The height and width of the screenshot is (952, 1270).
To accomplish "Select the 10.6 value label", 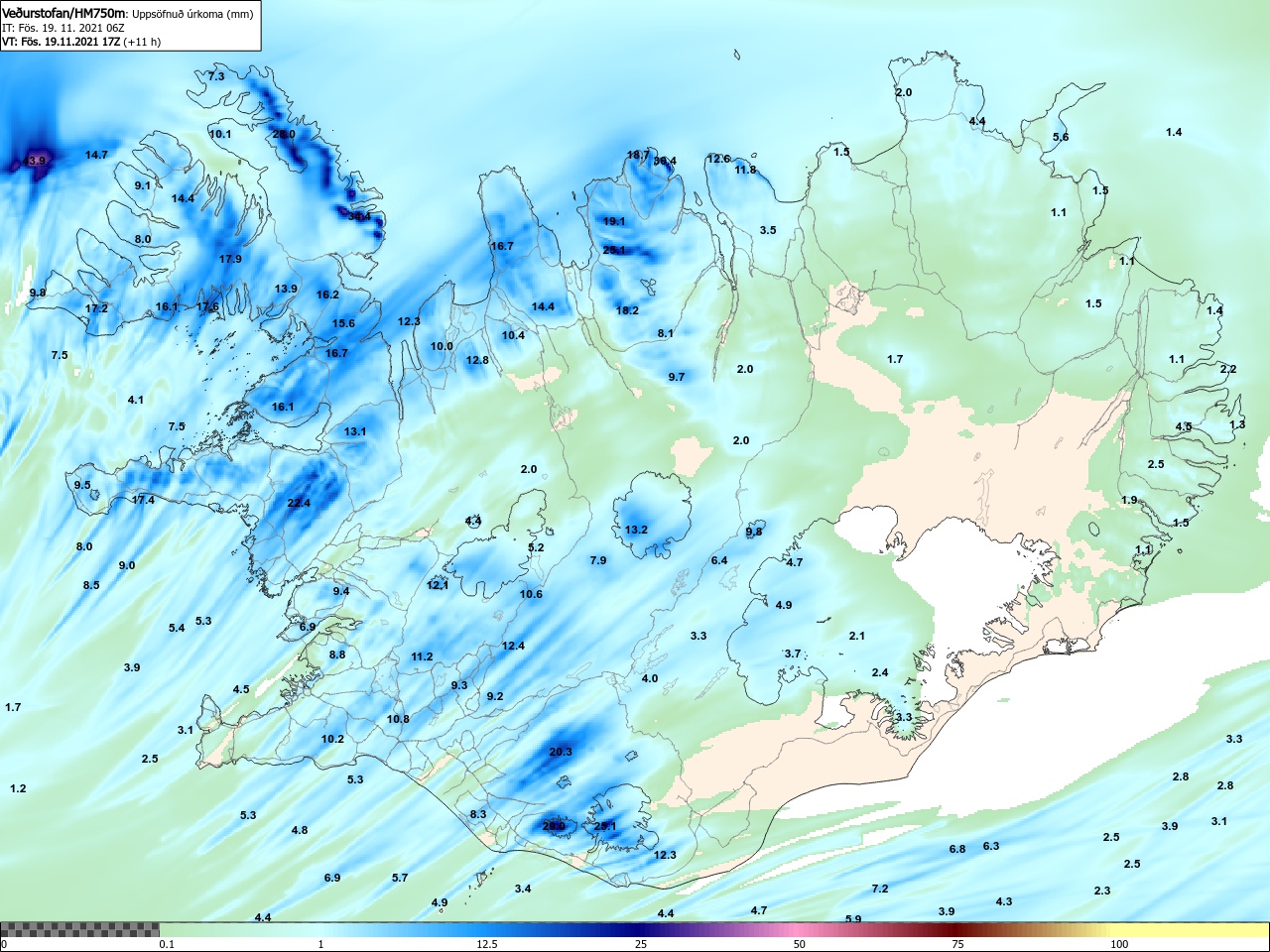I will tap(531, 594).
